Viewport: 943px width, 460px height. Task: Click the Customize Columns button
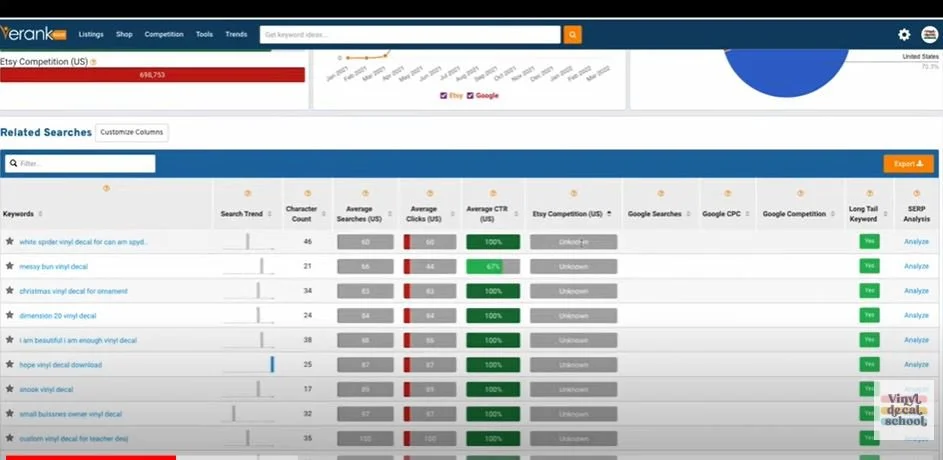(132, 132)
